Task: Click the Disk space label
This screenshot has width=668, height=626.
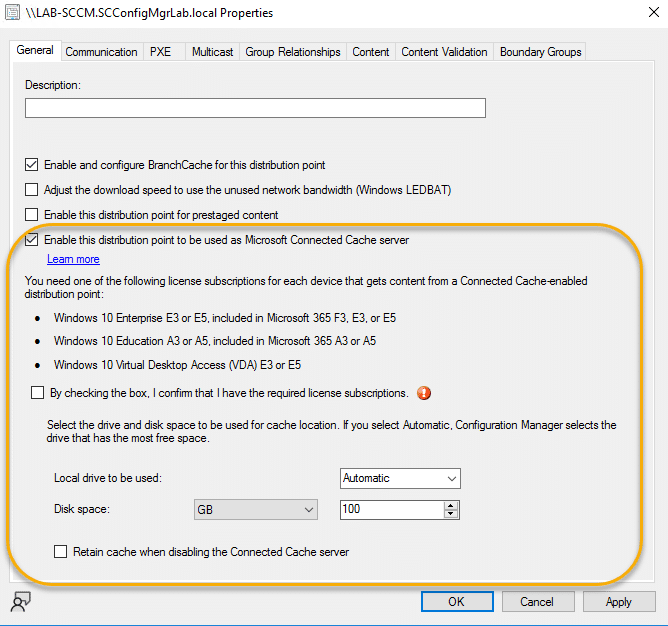Action: tap(82, 509)
